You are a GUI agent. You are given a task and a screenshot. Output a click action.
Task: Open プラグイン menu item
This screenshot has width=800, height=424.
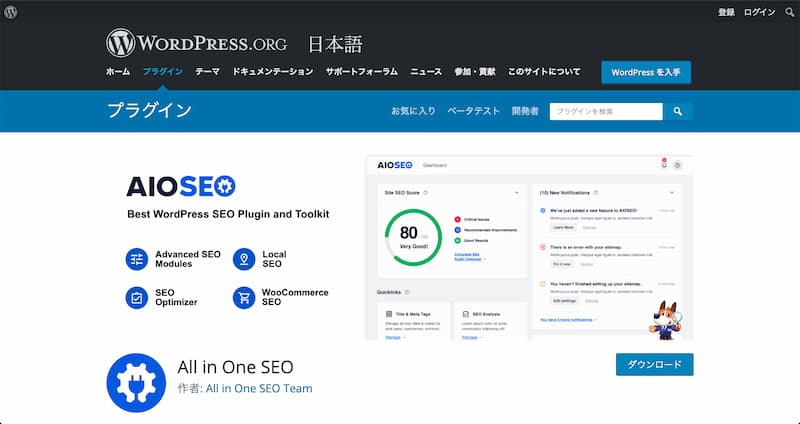163,72
